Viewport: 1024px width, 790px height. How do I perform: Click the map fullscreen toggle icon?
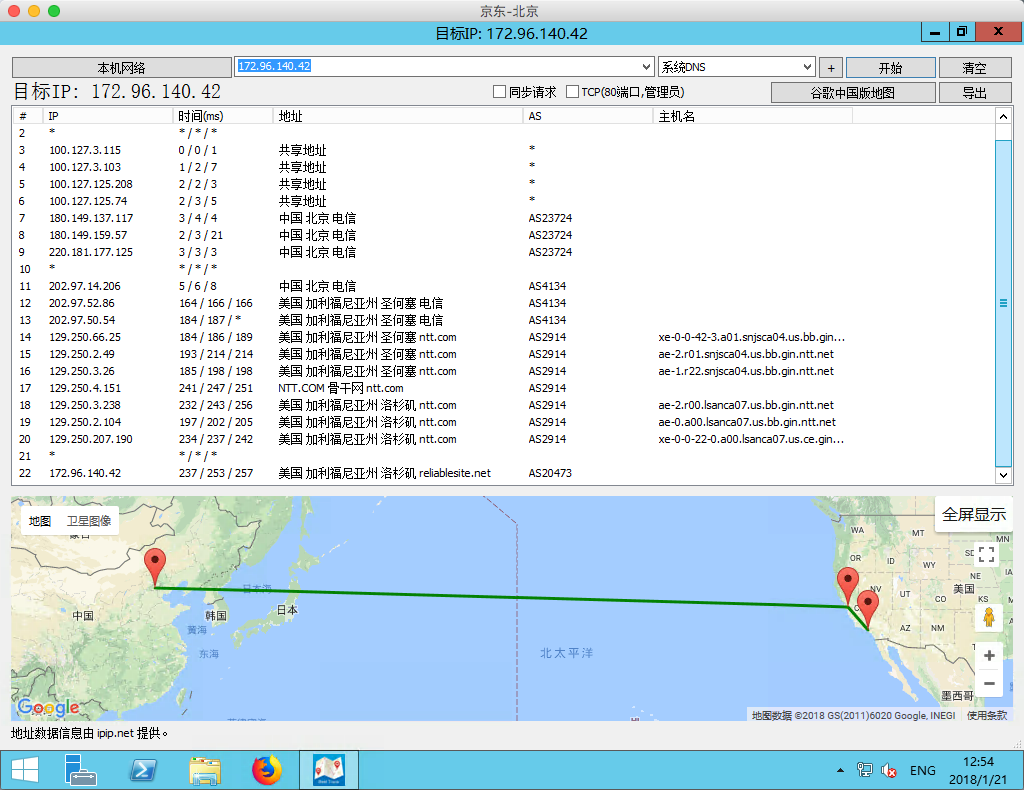click(x=987, y=554)
